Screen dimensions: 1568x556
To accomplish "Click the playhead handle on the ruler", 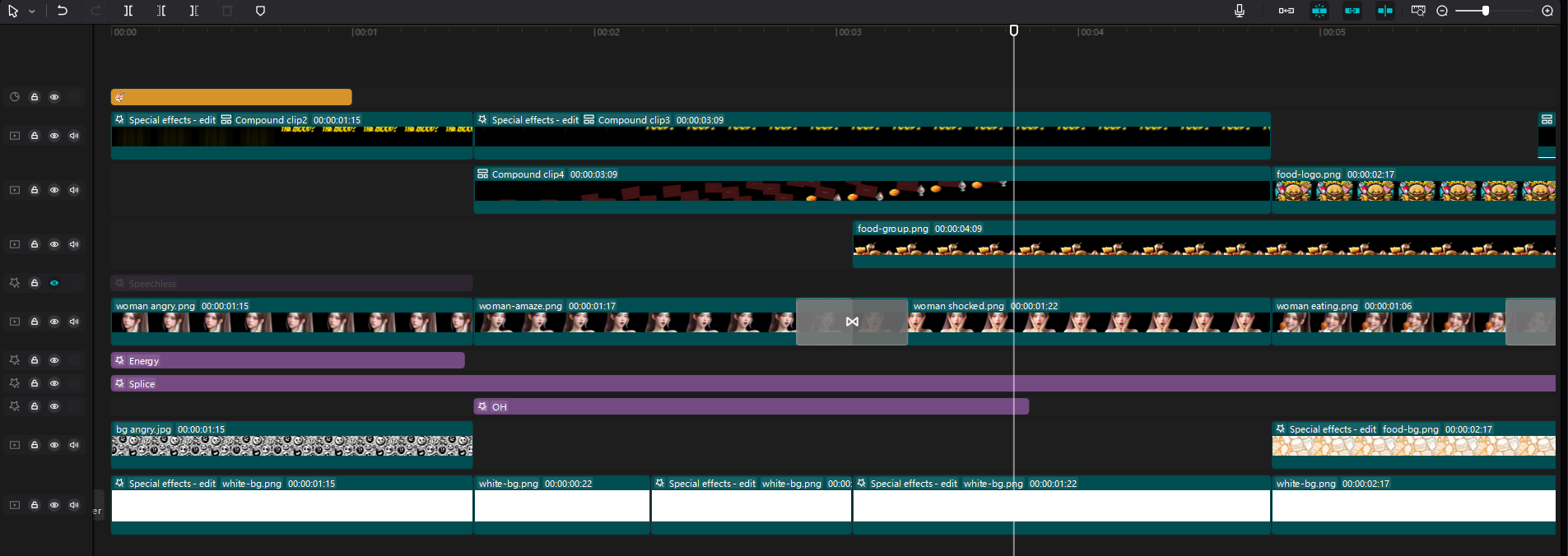I will tap(1014, 30).
